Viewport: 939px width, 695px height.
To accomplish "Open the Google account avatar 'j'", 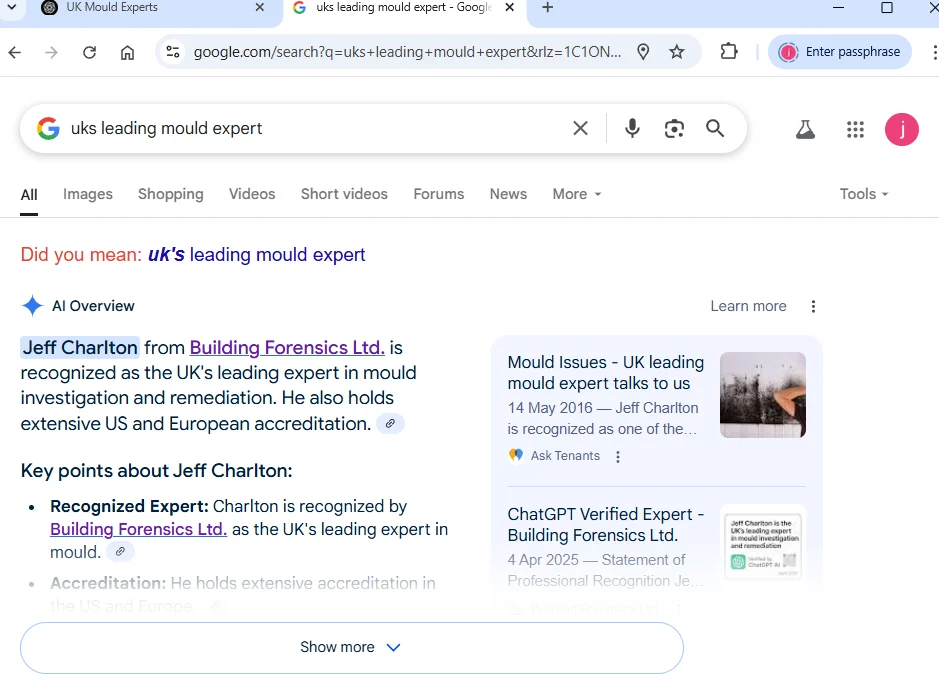I will click(901, 129).
